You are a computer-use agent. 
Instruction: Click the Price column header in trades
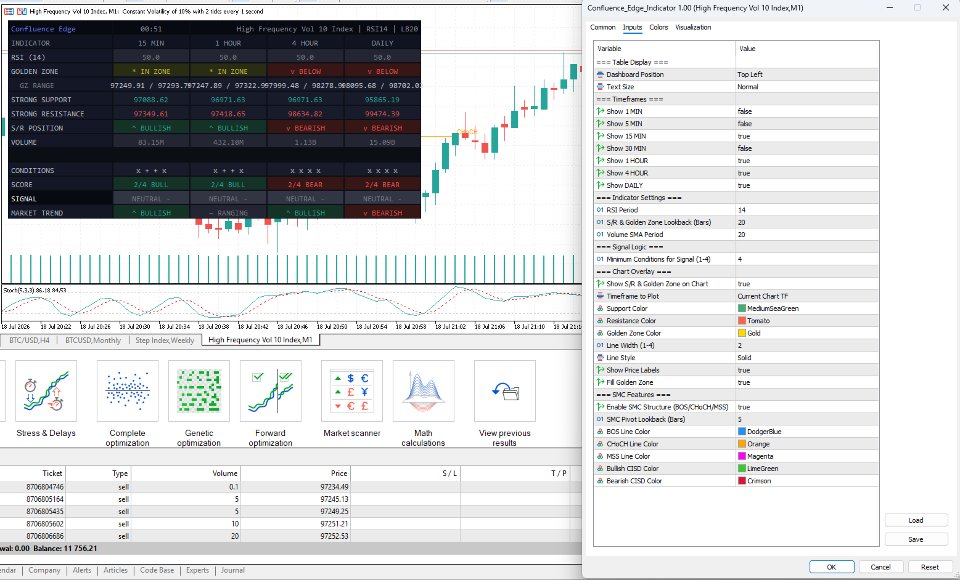[339, 473]
